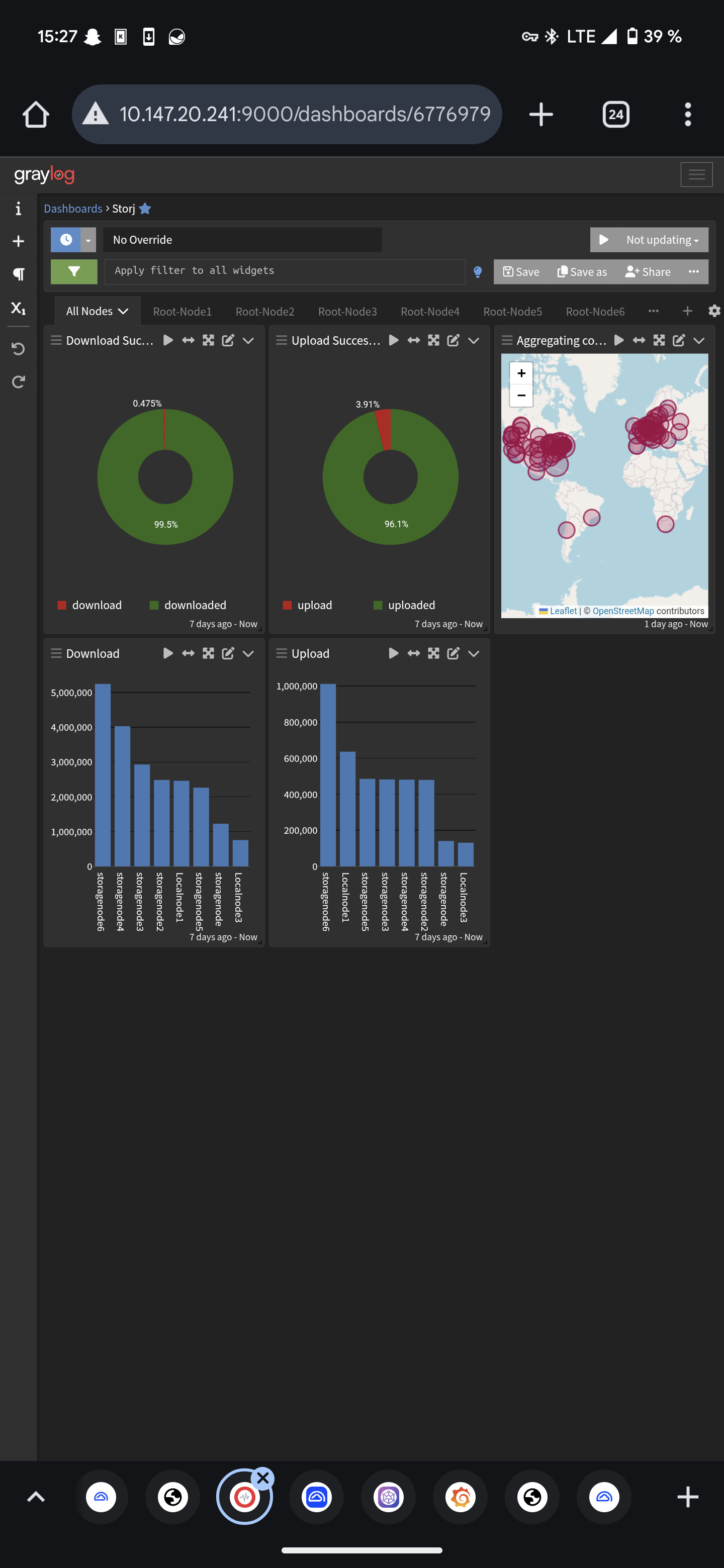This screenshot has height=1568, width=724.
Task: Select the Root-Node5 tab
Action: point(512,312)
